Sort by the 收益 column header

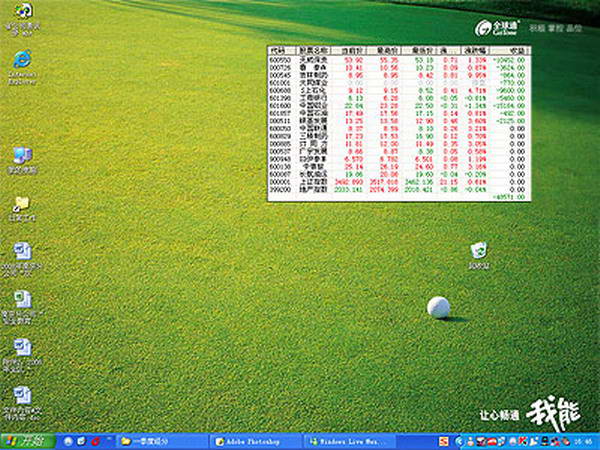[510, 51]
